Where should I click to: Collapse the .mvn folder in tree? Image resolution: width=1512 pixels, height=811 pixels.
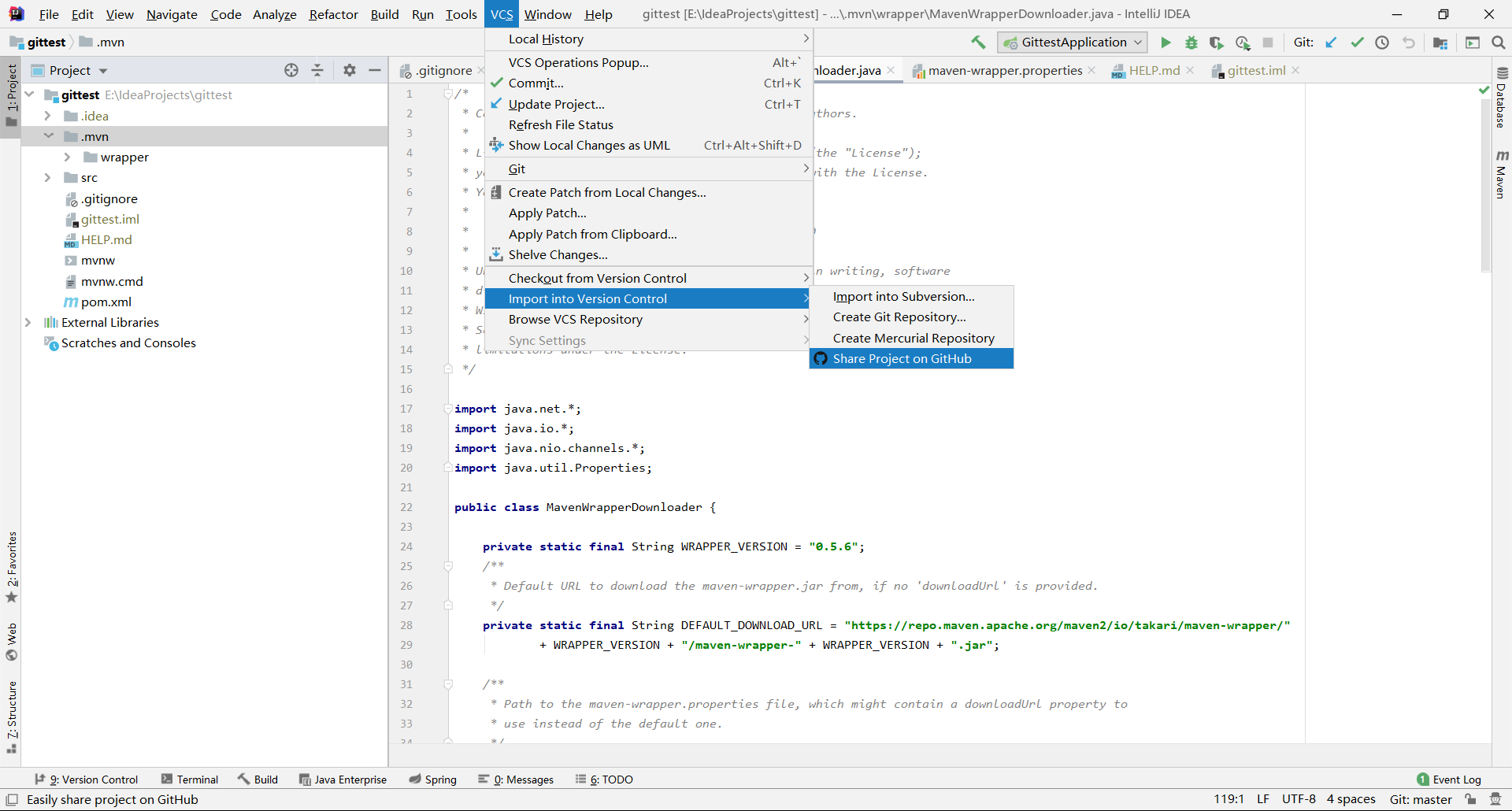pos(48,136)
